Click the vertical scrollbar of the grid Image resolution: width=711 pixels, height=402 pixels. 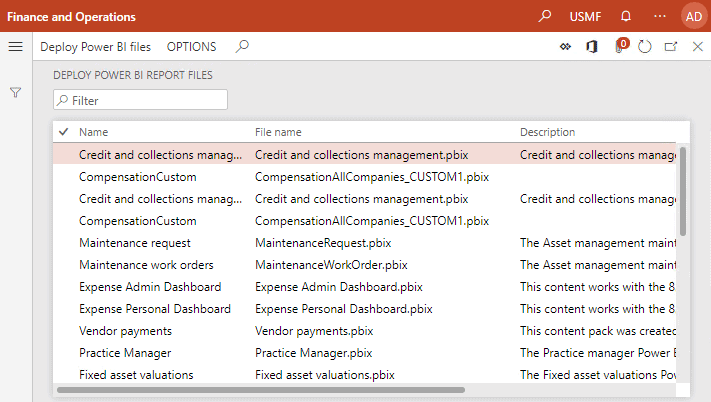pos(682,191)
